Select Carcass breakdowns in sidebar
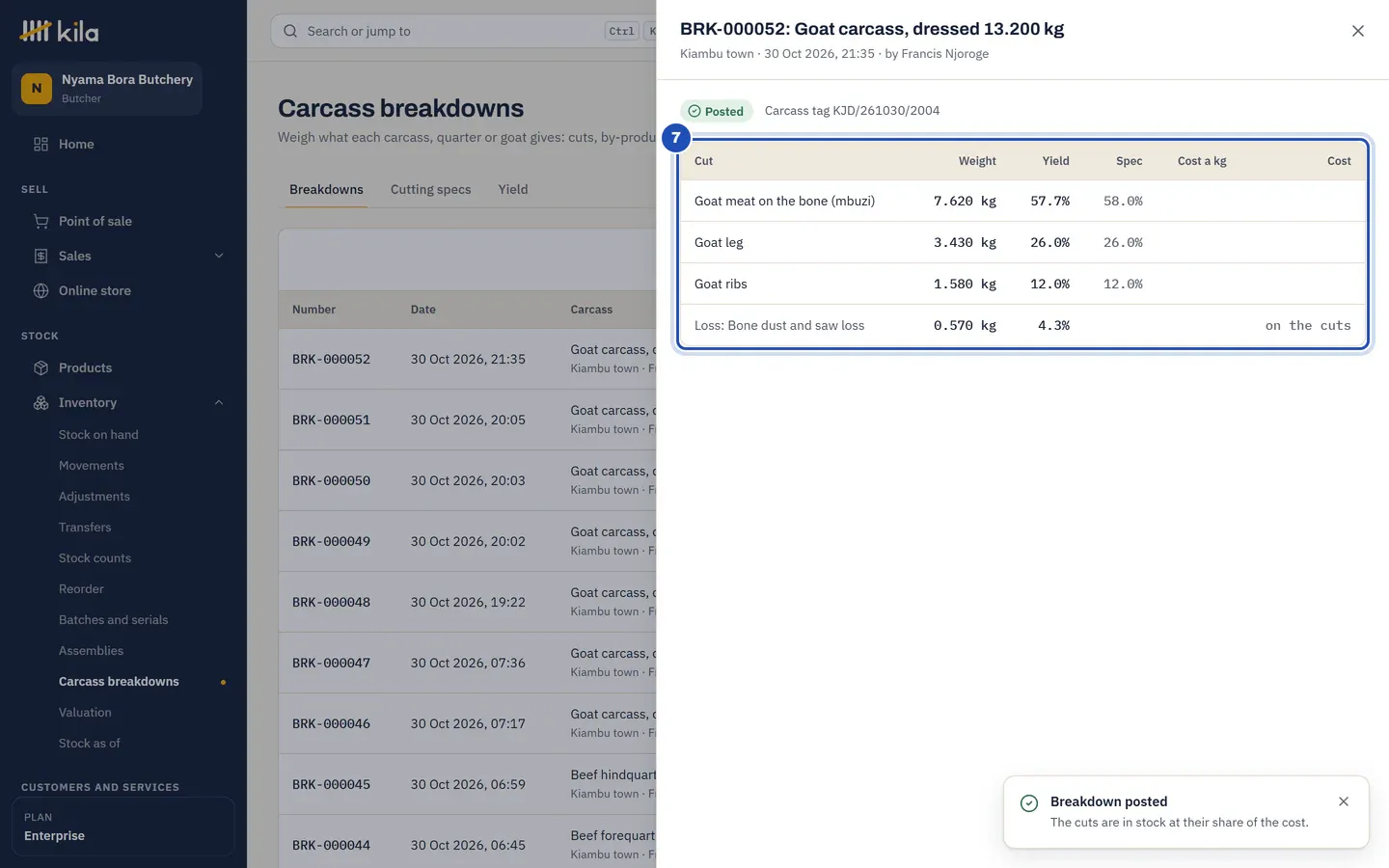 (x=119, y=682)
